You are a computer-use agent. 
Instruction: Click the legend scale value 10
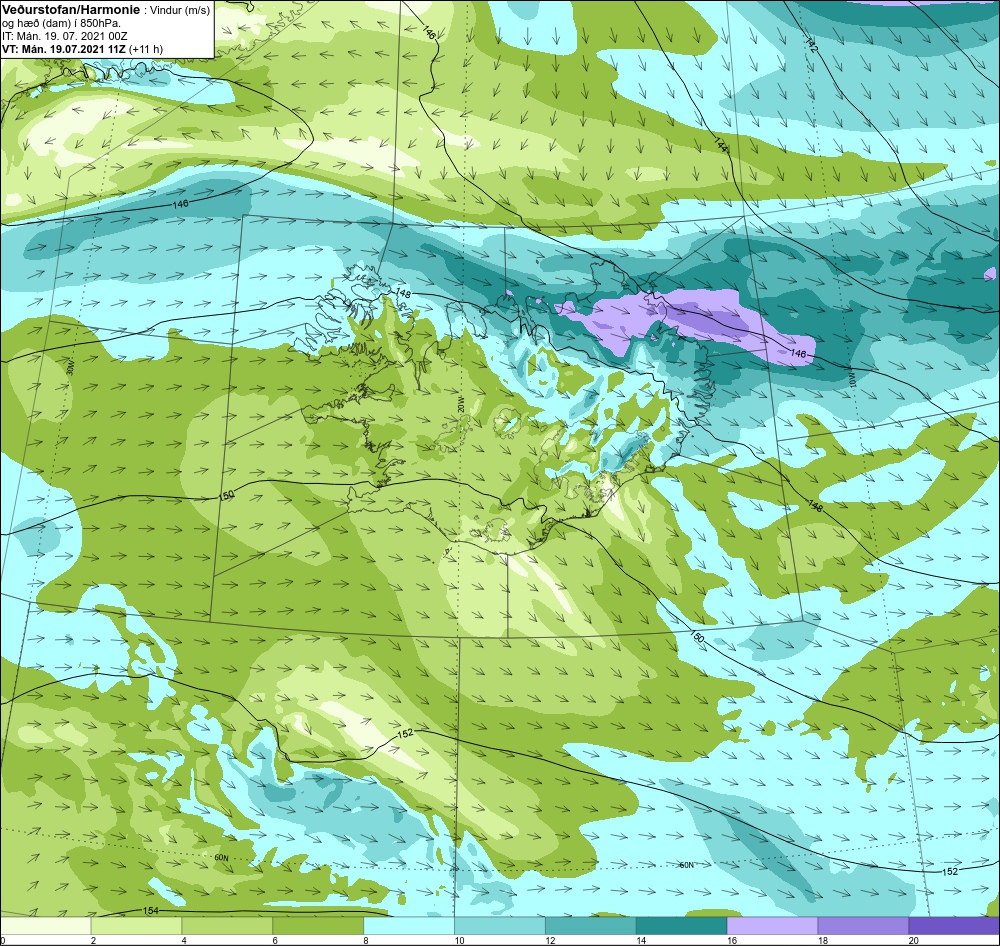pos(459,940)
